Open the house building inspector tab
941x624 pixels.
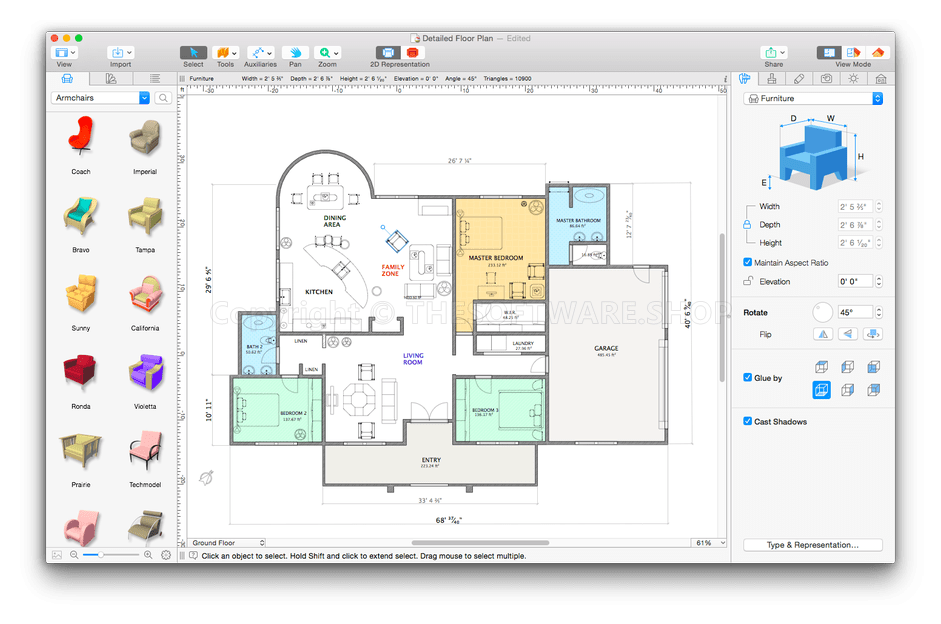tap(880, 79)
